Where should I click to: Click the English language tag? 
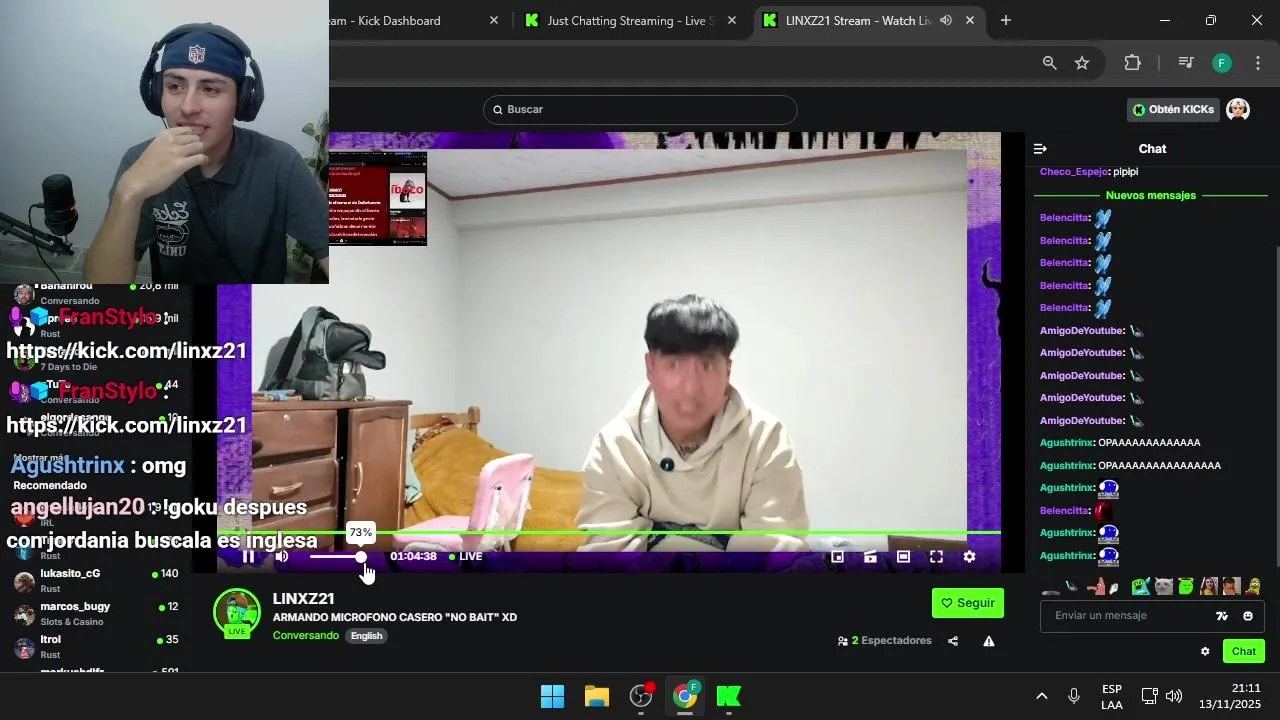point(366,636)
